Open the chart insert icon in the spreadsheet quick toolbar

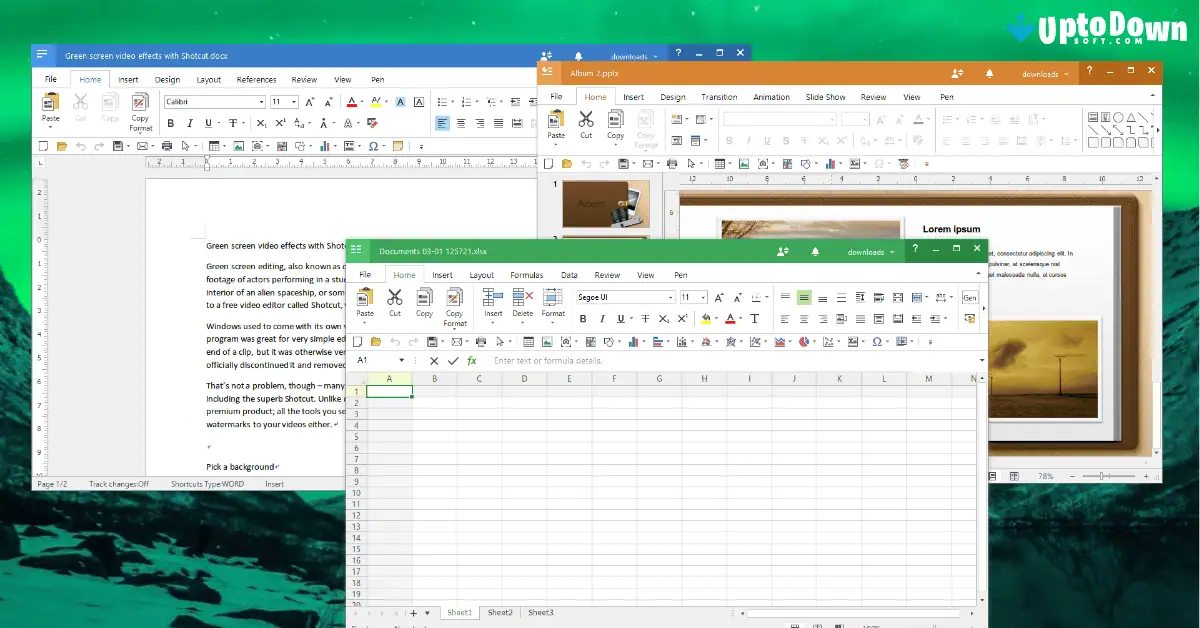pos(634,342)
